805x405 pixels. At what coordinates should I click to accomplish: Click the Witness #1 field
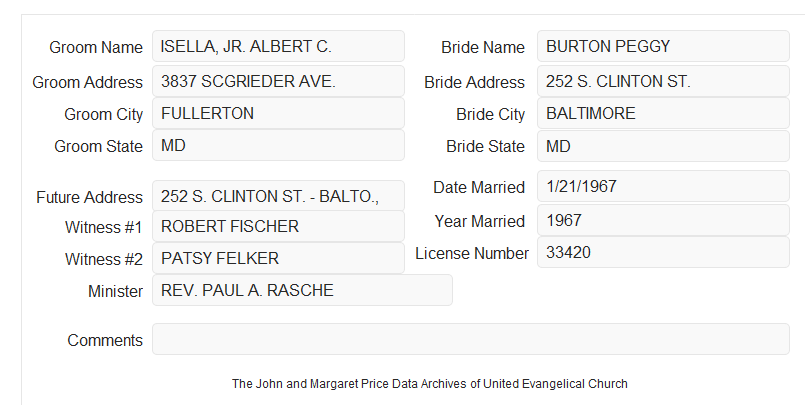coord(278,226)
